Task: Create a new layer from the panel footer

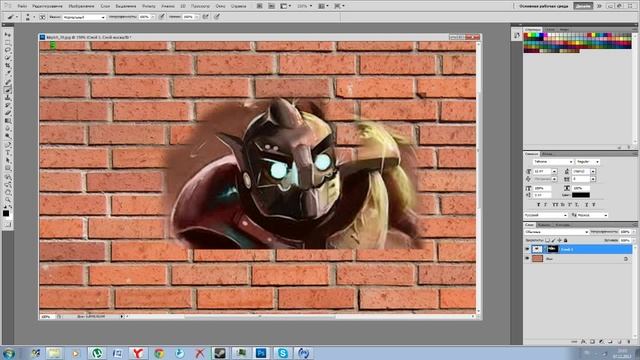Action: (x=619, y=342)
